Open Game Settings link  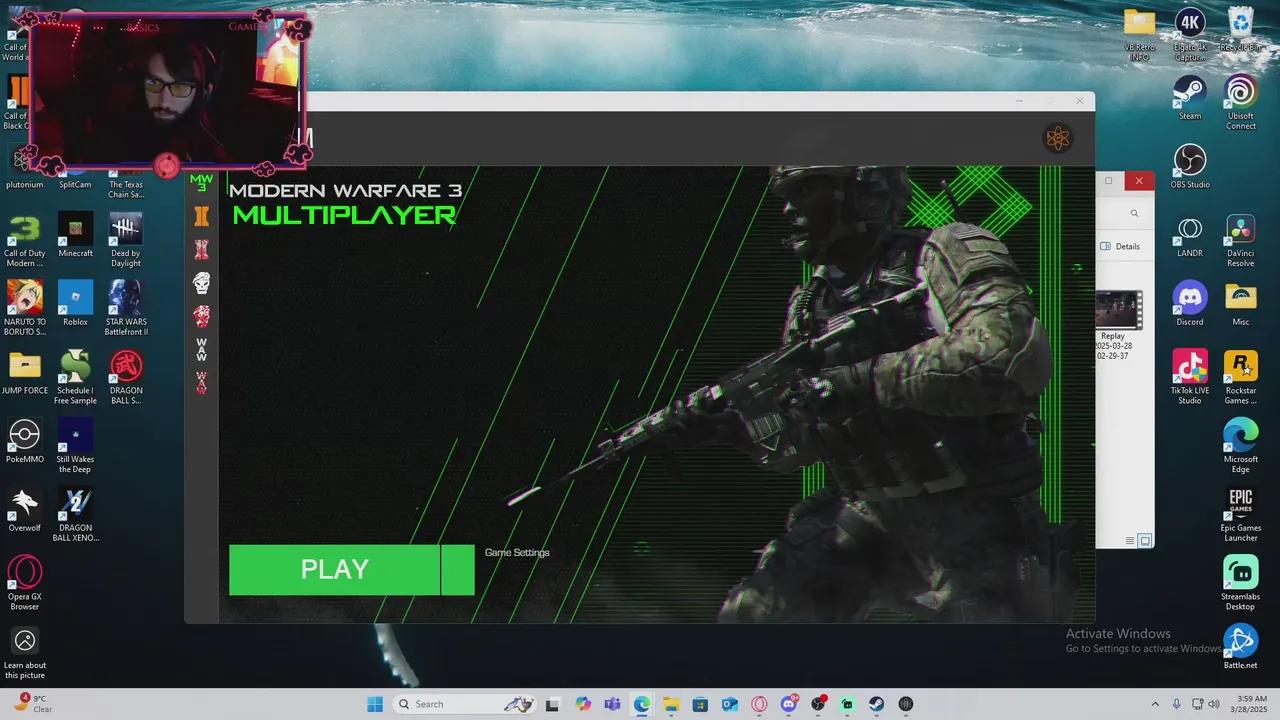[517, 552]
